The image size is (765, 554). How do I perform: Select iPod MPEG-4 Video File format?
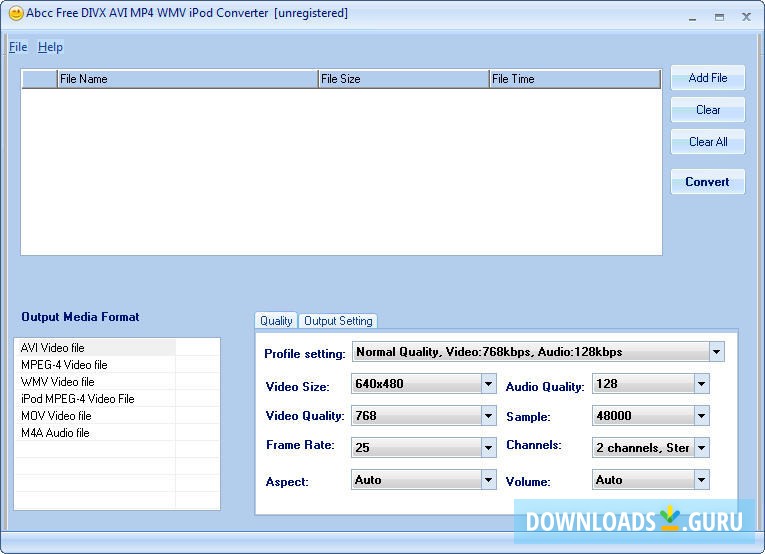(x=95, y=399)
